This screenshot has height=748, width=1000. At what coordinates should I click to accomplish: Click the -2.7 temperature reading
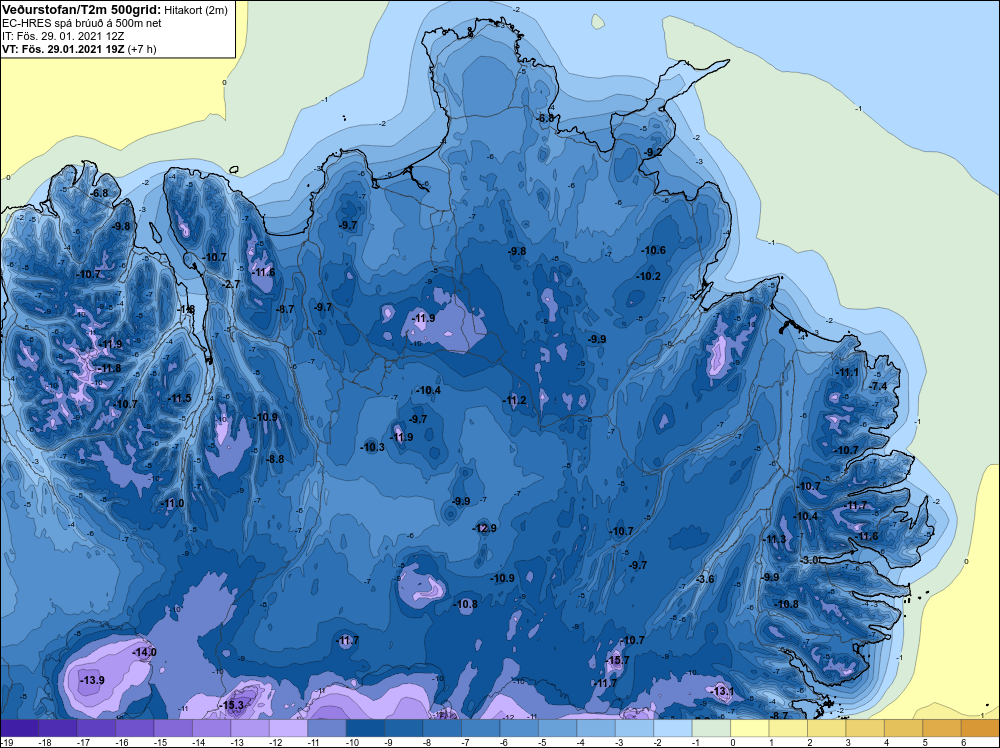(x=231, y=284)
